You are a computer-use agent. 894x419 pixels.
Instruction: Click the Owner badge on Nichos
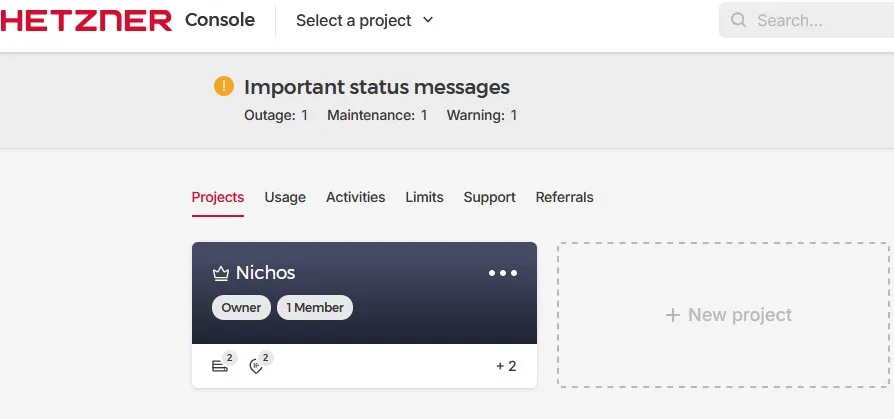coord(241,308)
